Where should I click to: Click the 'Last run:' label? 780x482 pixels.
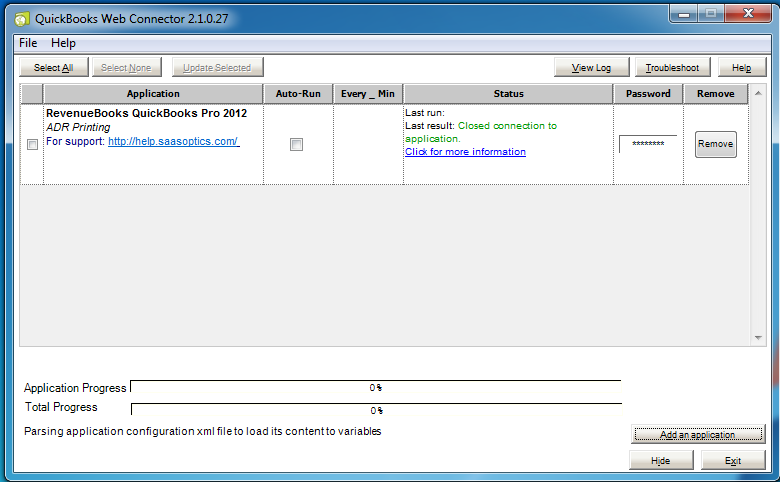click(x=425, y=113)
